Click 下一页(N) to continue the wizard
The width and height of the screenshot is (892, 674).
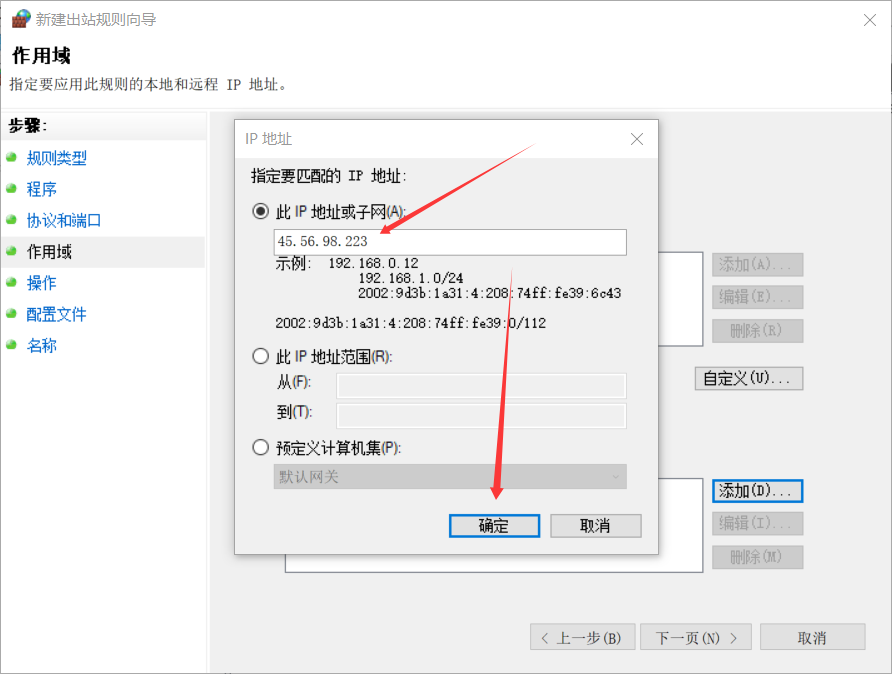pos(696,637)
